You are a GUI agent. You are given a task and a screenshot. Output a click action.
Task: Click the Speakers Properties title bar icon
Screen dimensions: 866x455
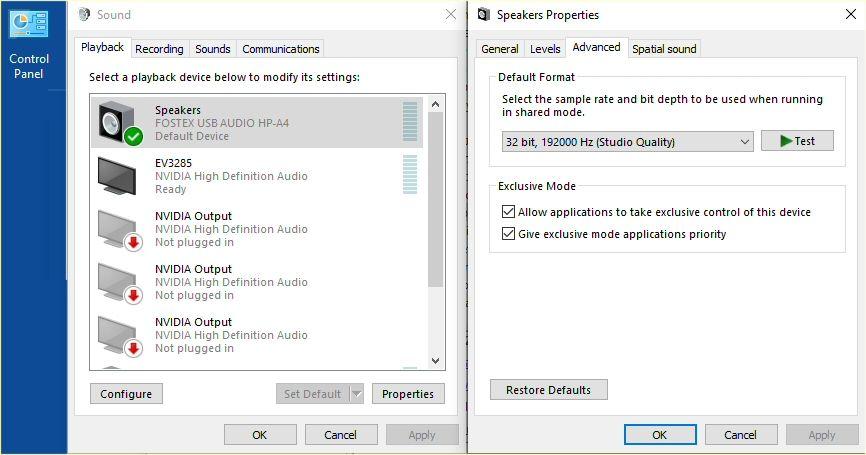(483, 14)
